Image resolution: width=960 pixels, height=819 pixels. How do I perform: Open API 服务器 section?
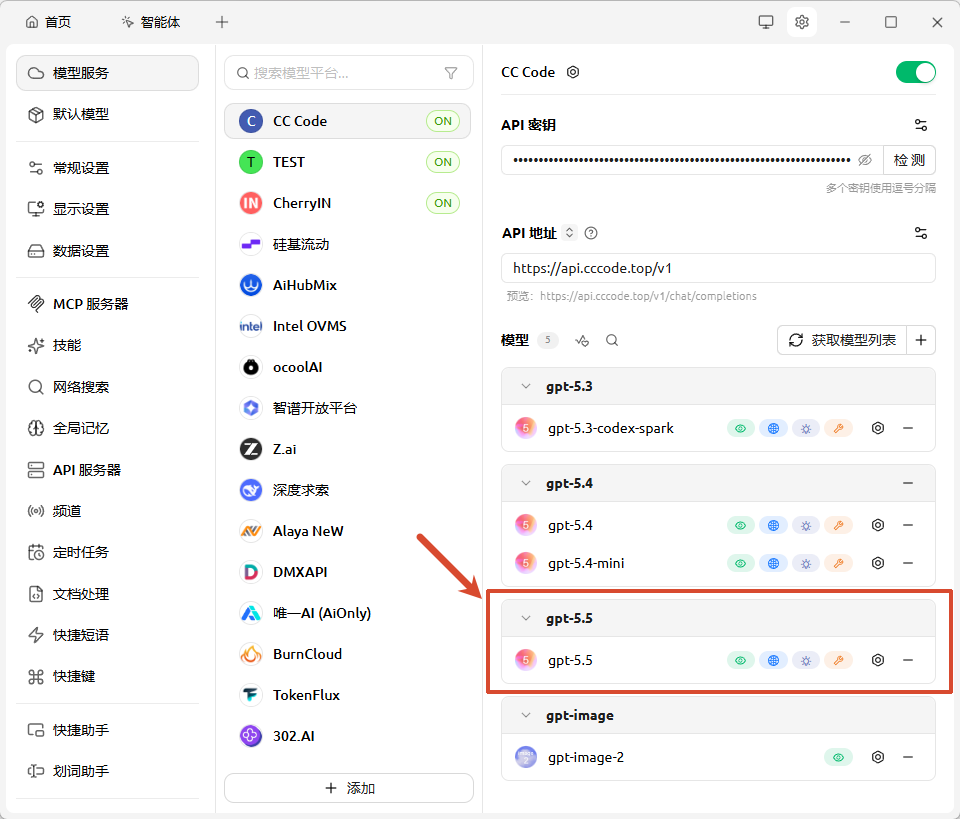tap(107, 470)
